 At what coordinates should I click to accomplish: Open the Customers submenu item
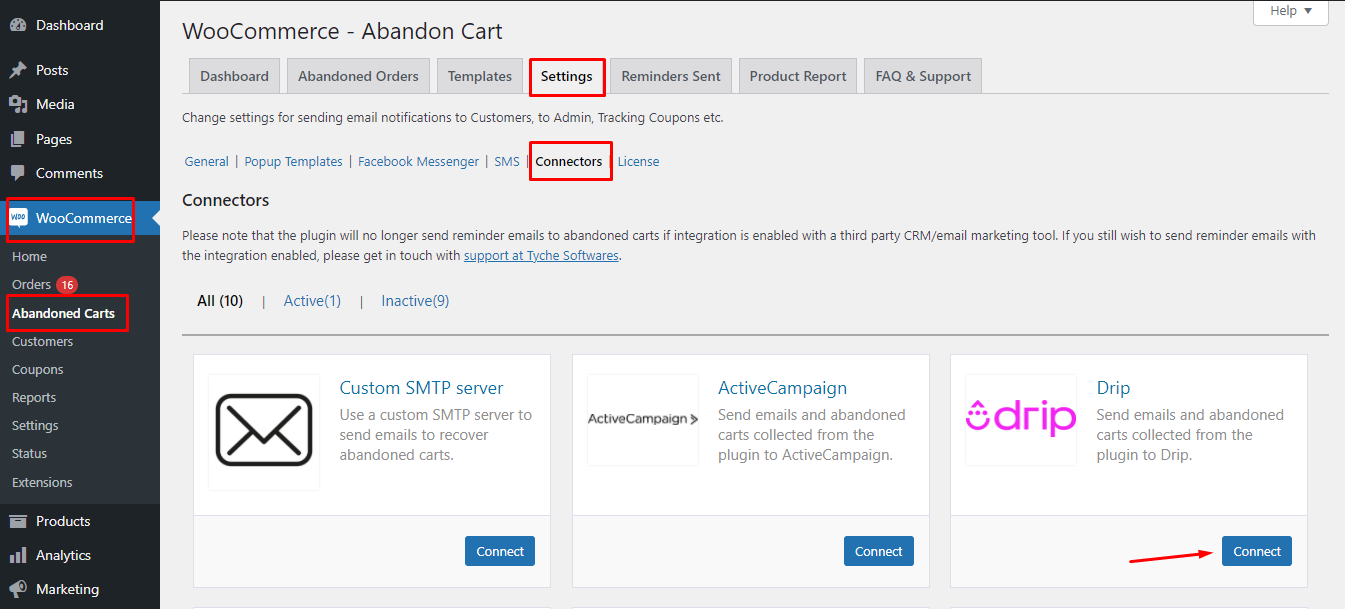click(42, 341)
